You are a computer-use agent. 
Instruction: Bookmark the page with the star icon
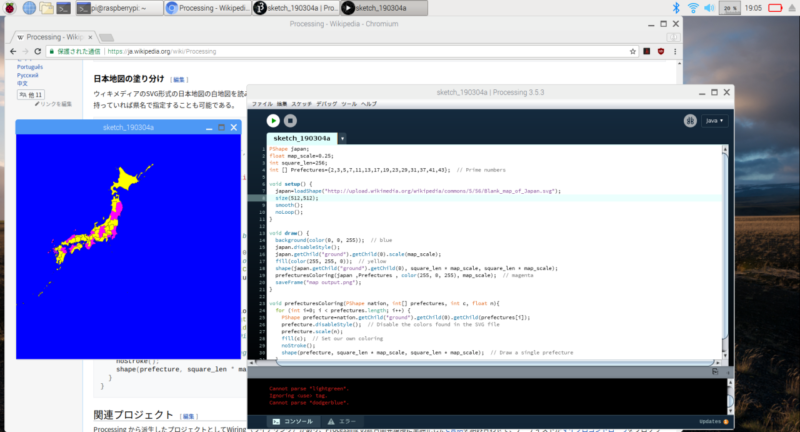click(633, 51)
